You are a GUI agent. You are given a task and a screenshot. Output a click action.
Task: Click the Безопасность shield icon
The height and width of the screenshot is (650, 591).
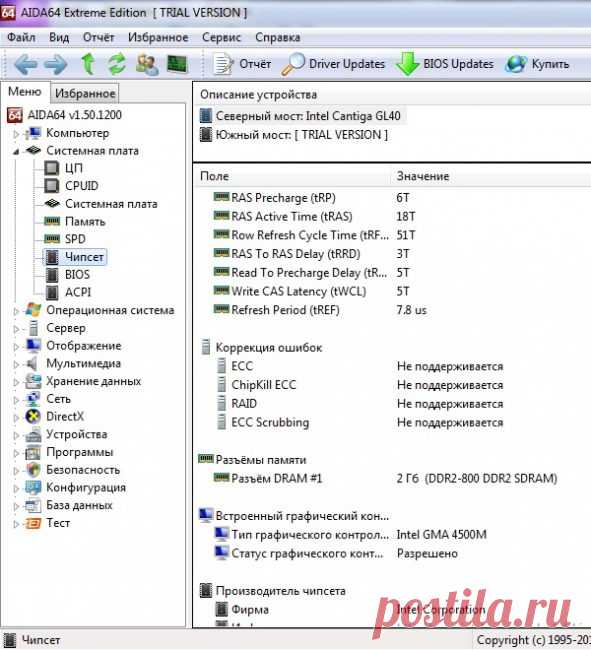pos(33,470)
